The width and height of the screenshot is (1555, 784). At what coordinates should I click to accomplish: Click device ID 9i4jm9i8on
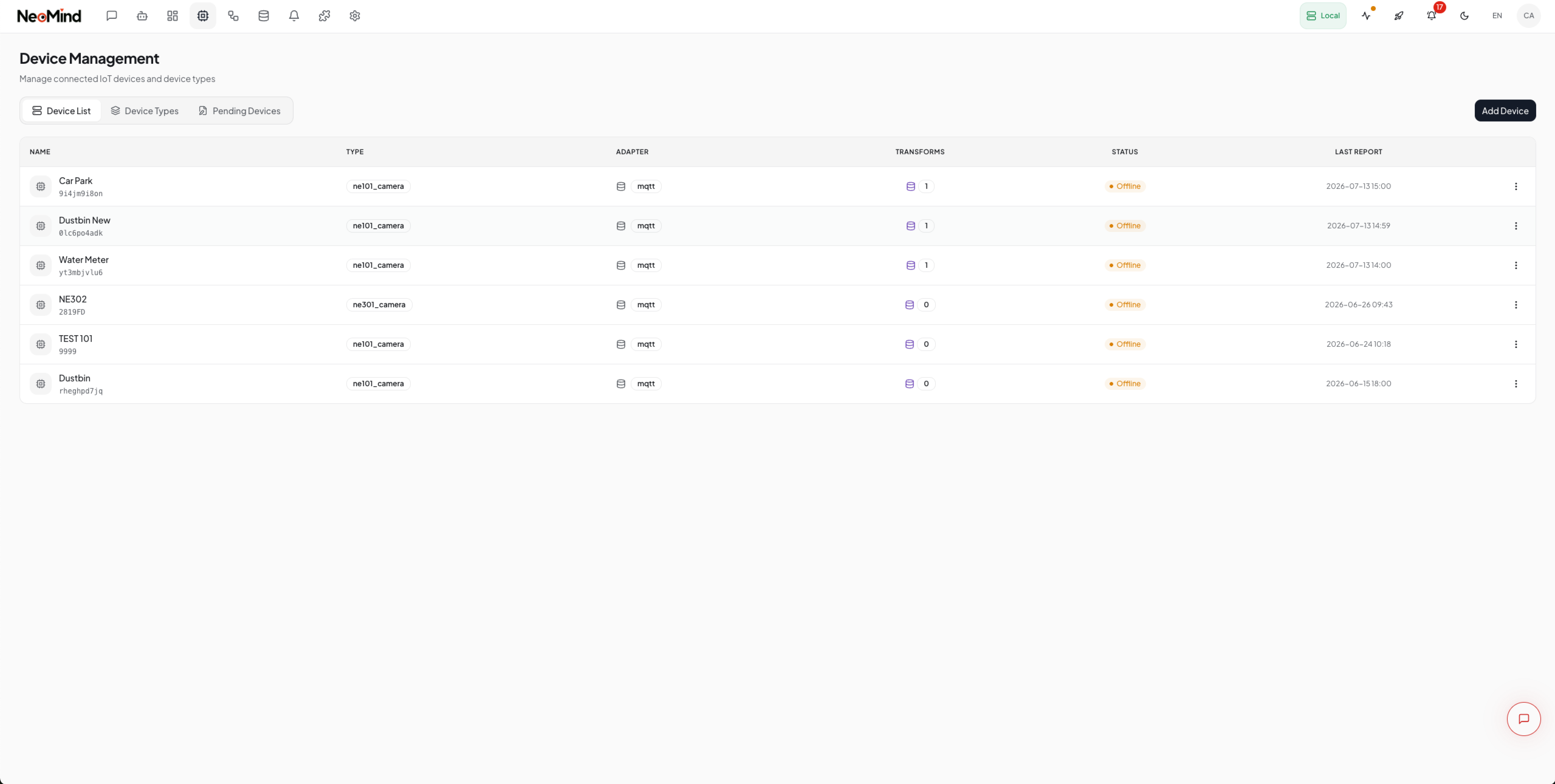point(81,194)
